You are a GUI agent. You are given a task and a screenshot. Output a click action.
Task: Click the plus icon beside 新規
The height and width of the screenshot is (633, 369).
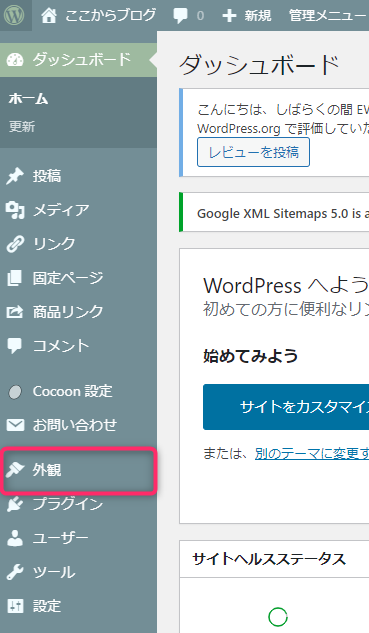coord(229,16)
